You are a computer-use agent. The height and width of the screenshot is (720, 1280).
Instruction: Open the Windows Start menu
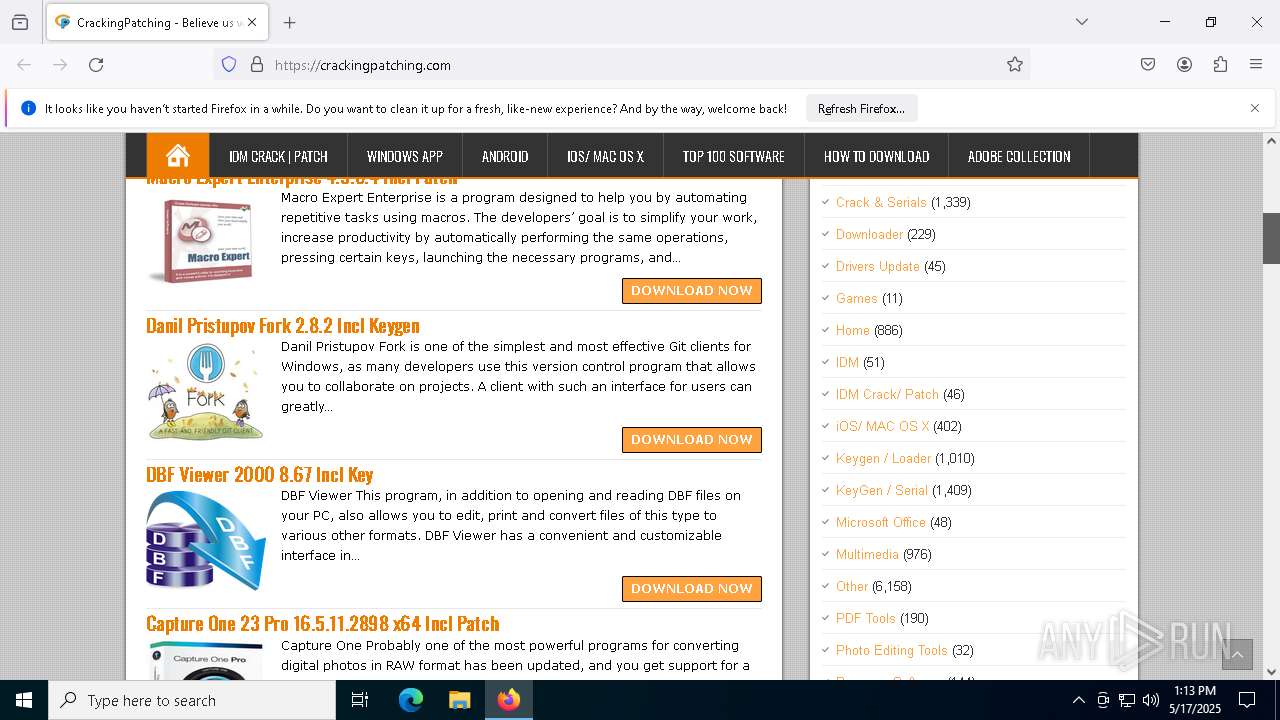click(24, 700)
